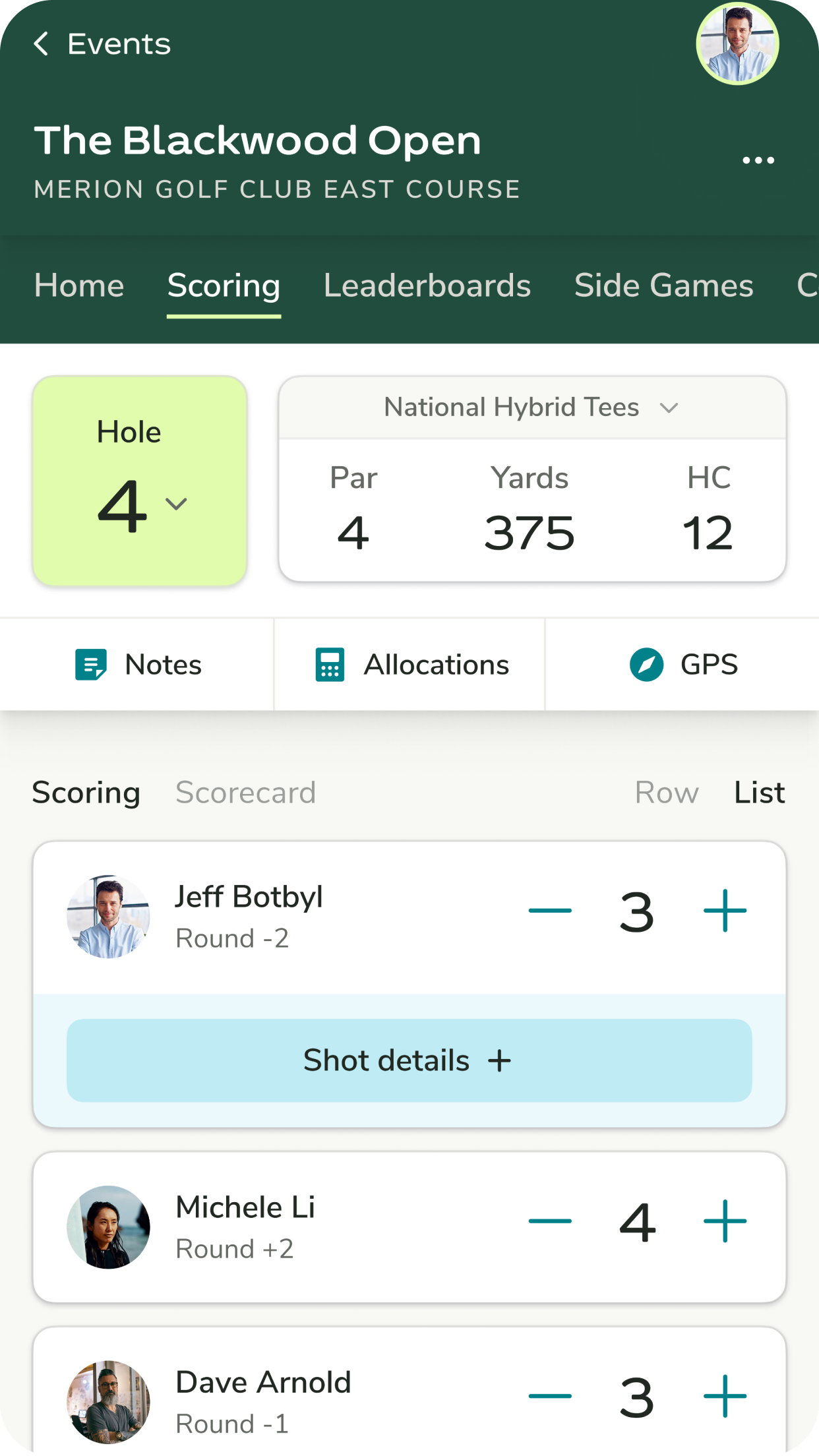Increase Dave Arnold's score with plus

725,1396
